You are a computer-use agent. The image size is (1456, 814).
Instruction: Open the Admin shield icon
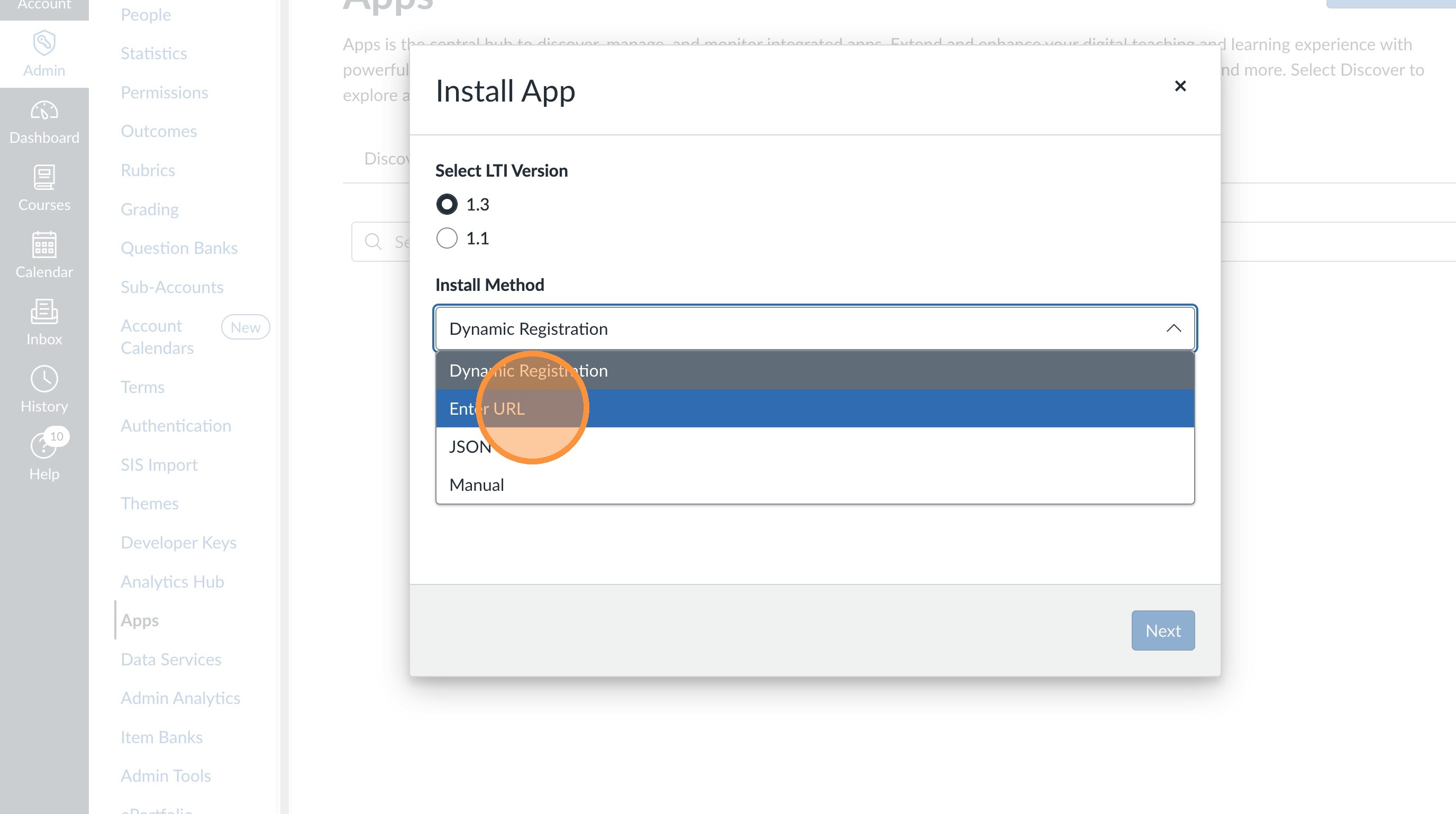tap(44, 43)
